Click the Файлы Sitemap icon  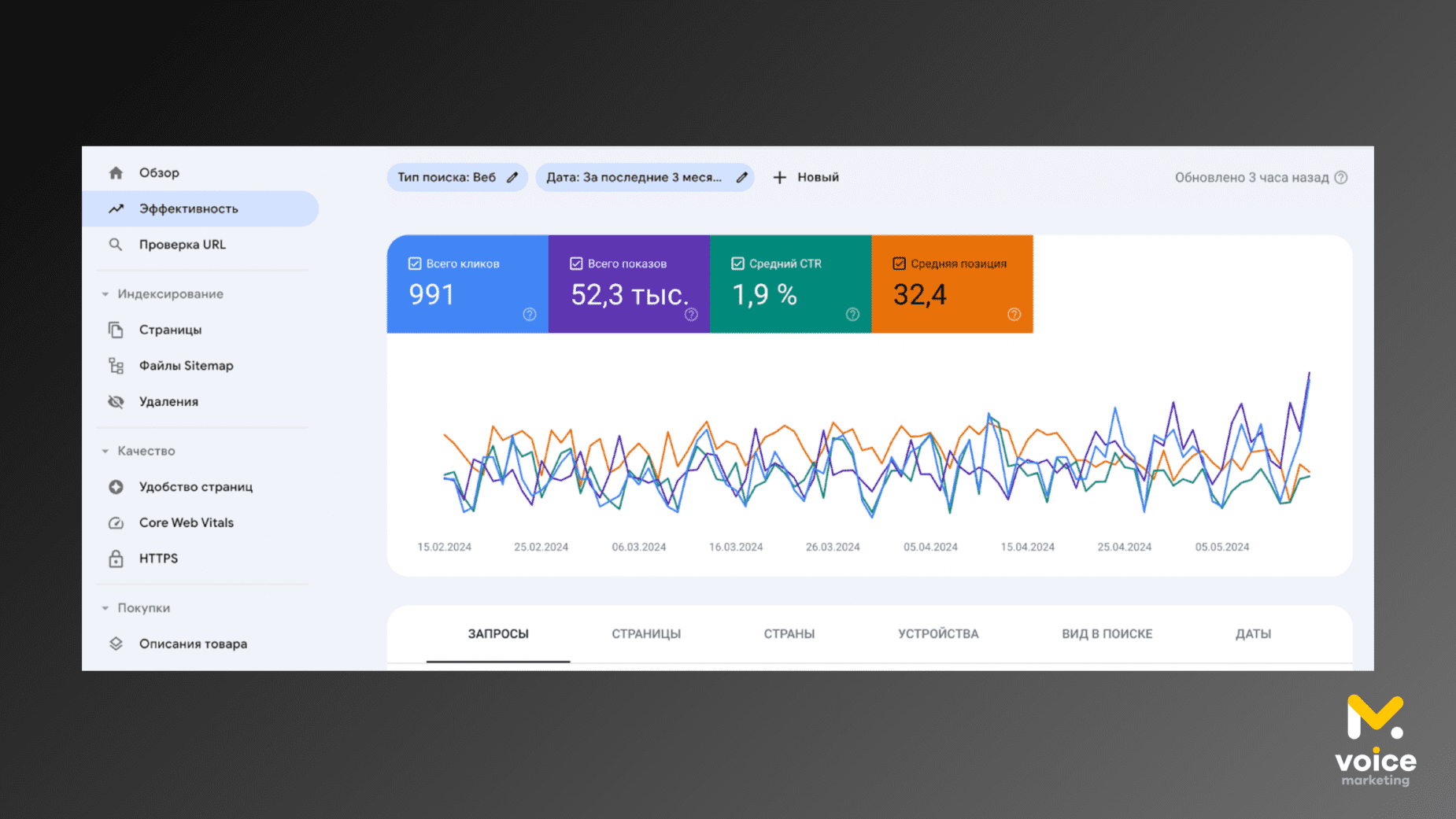(116, 366)
